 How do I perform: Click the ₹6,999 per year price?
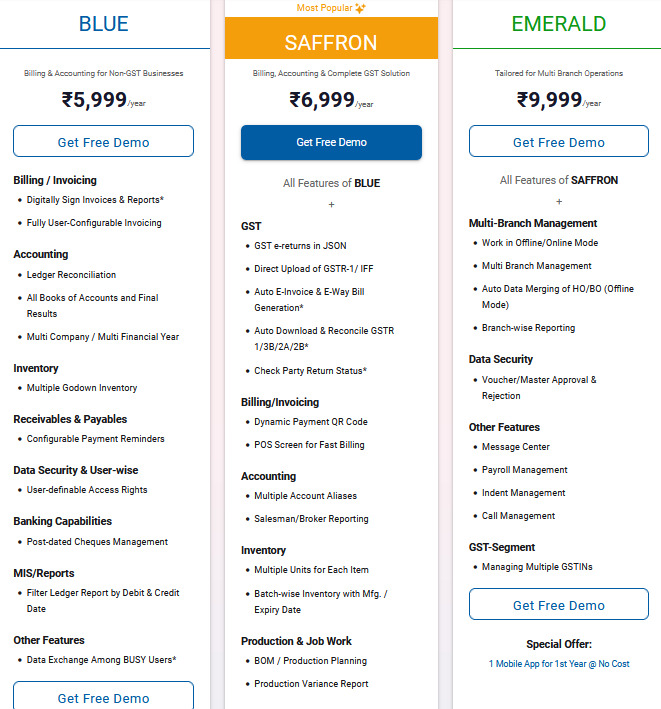(x=331, y=100)
